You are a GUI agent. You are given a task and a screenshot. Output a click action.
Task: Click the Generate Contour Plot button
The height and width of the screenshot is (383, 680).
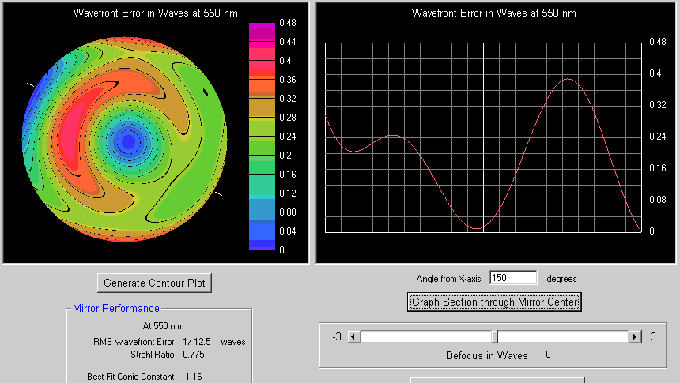pyautogui.click(x=154, y=283)
